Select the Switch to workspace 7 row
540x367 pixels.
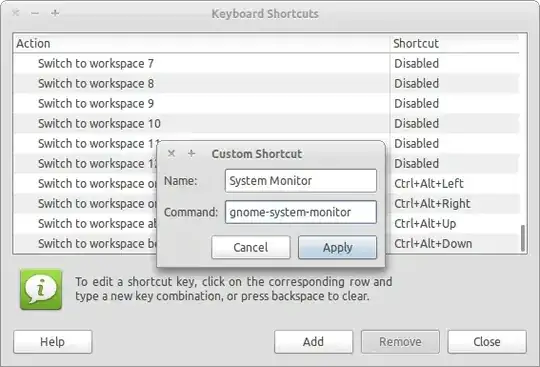click(266, 63)
